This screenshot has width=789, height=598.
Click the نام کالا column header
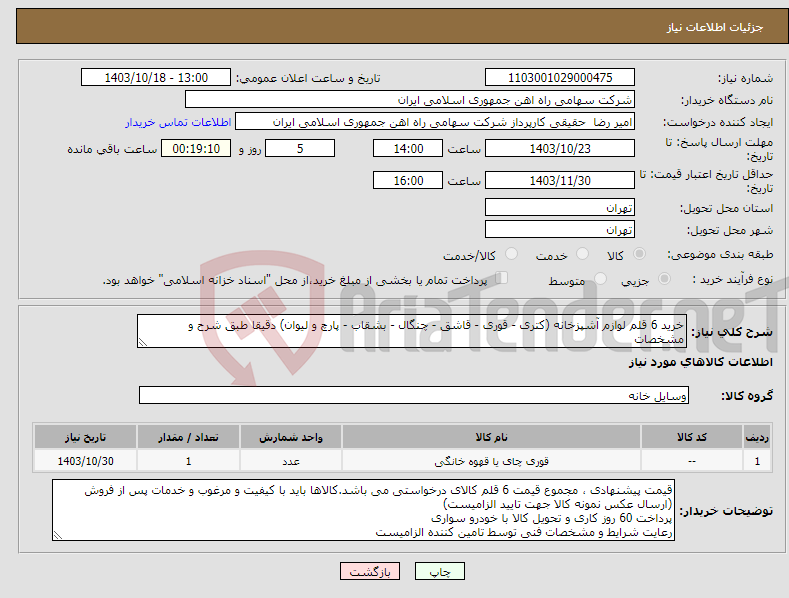point(491,437)
